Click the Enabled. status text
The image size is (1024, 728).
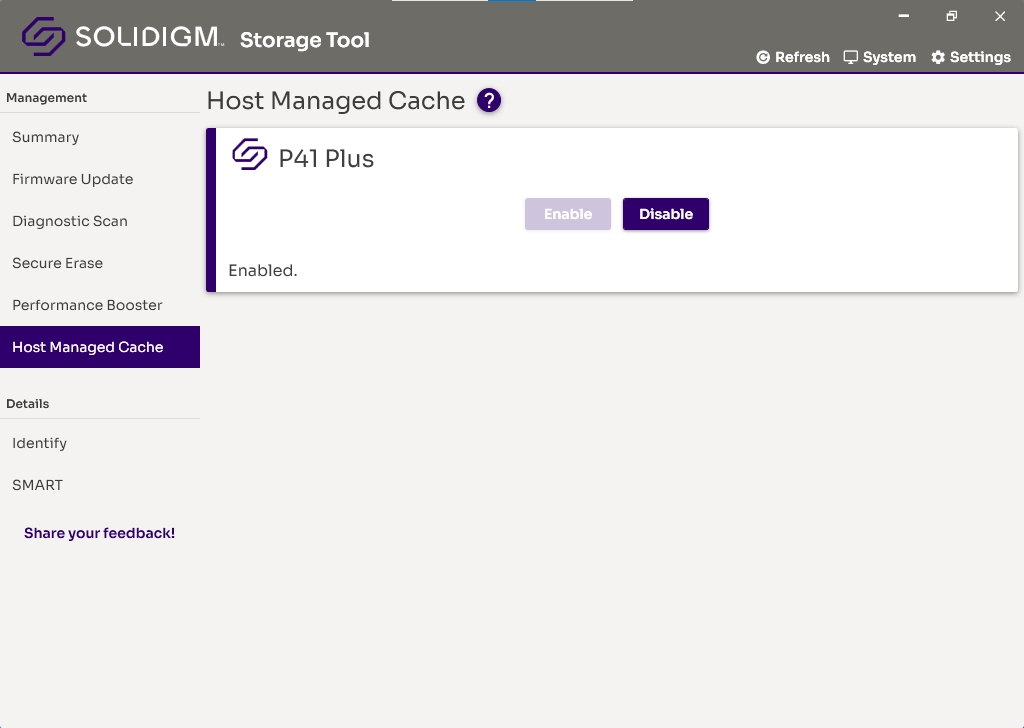263,270
